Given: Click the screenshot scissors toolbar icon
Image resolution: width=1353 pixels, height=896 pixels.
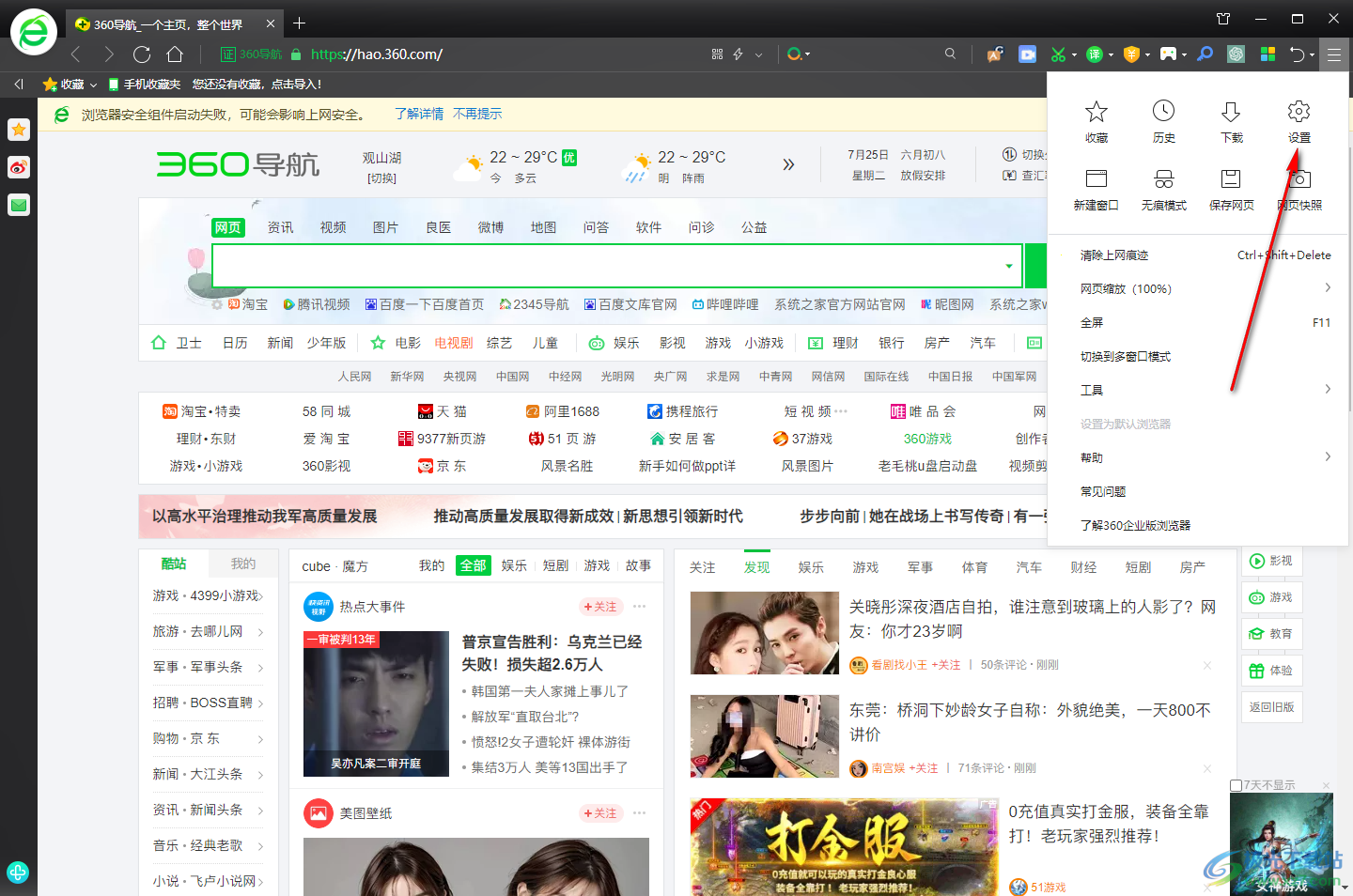Looking at the screenshot, I should click(x=1058, y=54).
